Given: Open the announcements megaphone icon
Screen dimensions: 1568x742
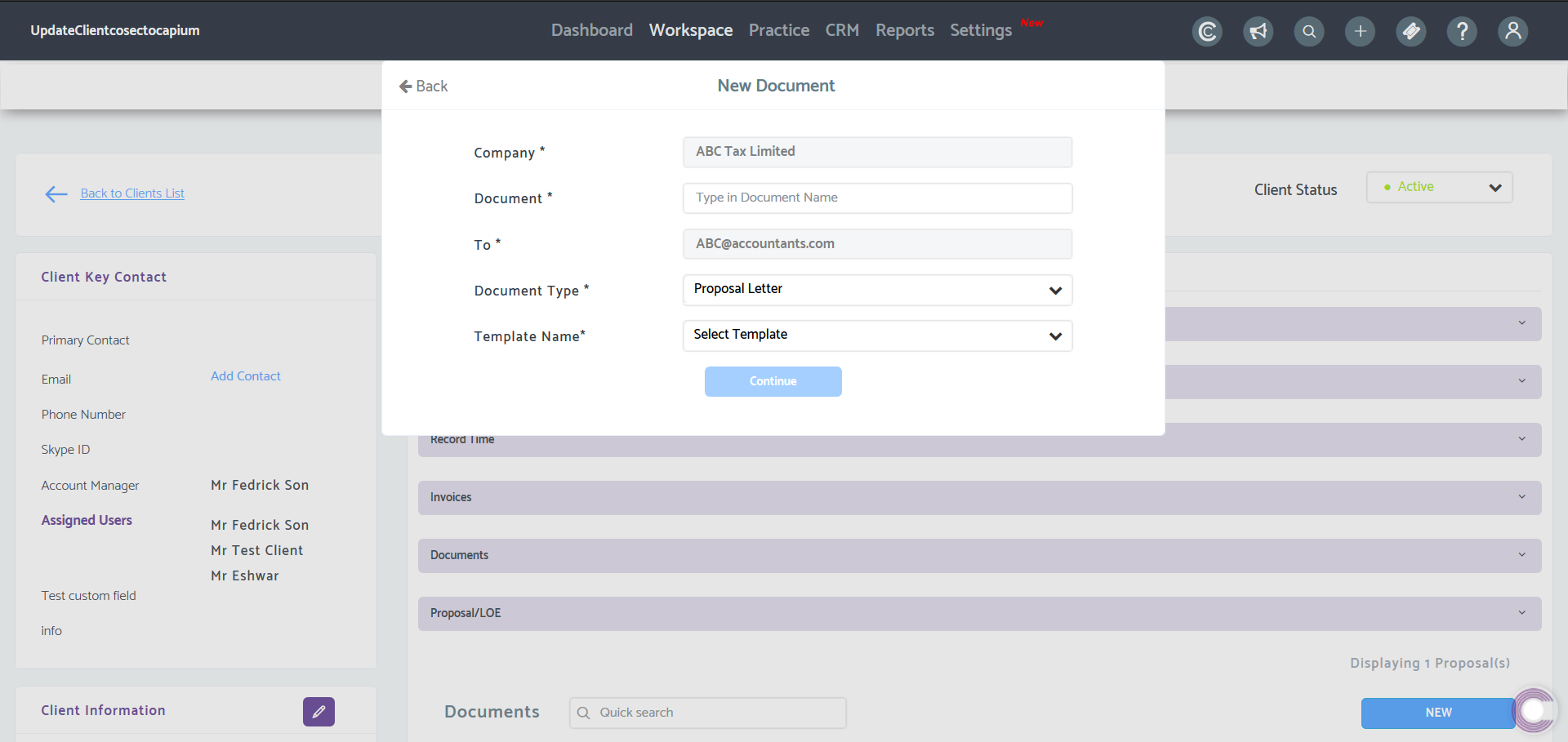Looking at the screenshot, I should pyautogui.click(x=1258, y=31).
